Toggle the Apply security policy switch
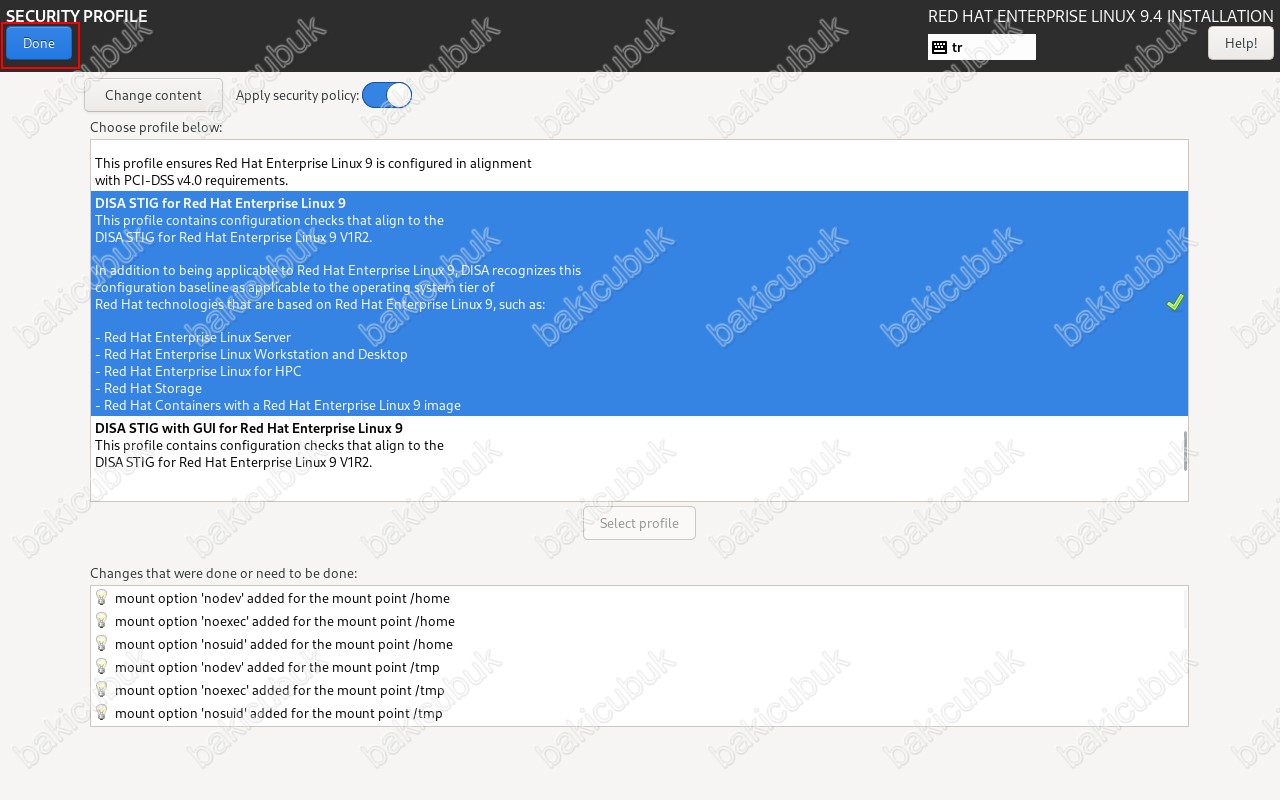1280x800 pixels. tap(387, 95)
